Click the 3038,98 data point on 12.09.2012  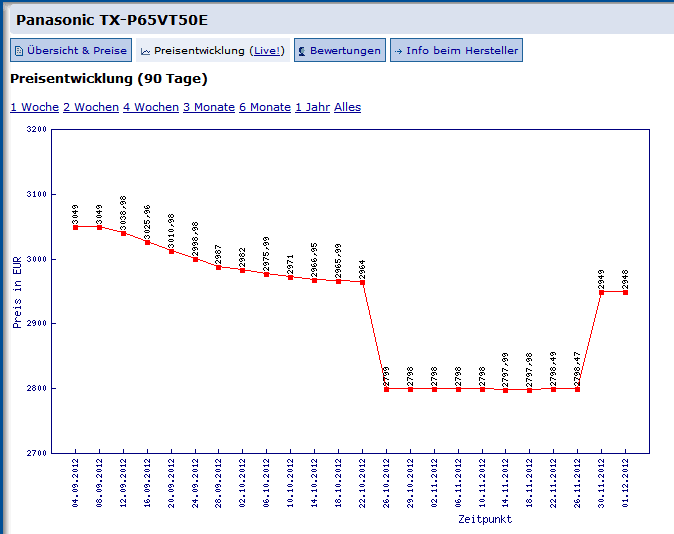[x=123, y=233]
